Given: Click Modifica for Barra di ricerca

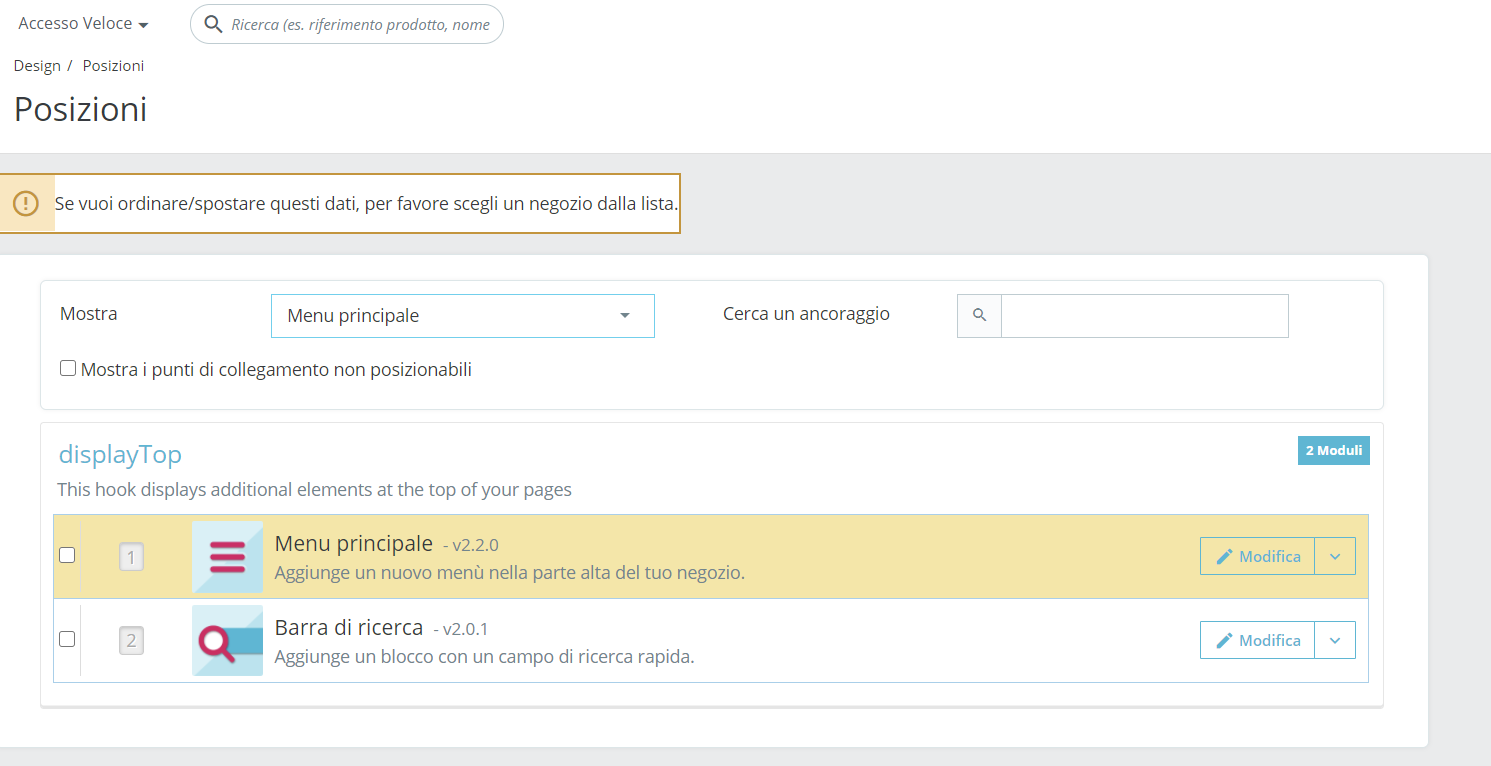Looking at the screenshot, I should [x=1257, y=640].
